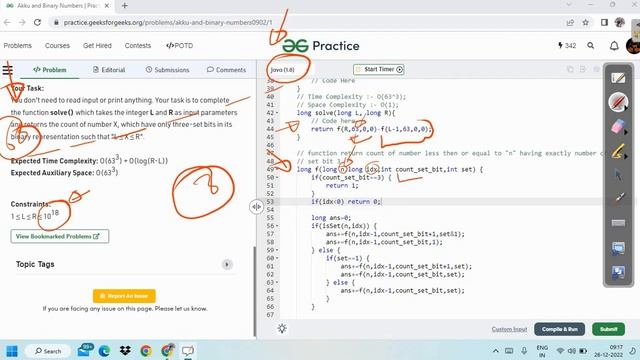Viewport: 640px width, 360px height.
Task: Click Report An Issue button
Action: click(124, 296)
